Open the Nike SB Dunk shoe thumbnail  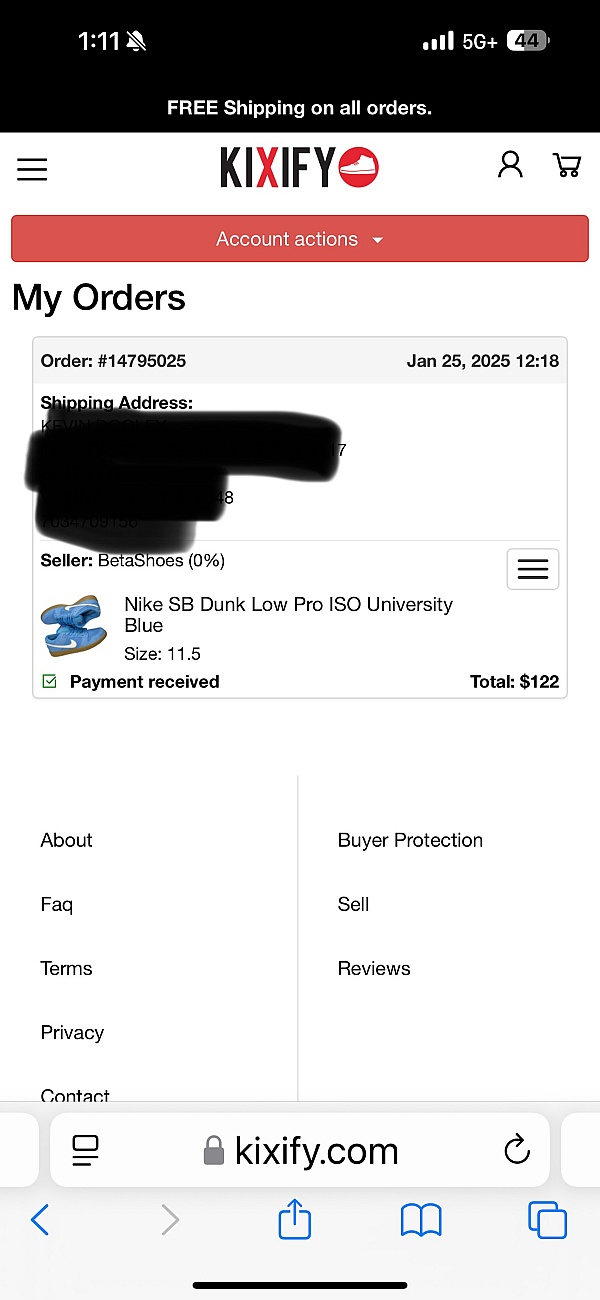click(73, 626)
